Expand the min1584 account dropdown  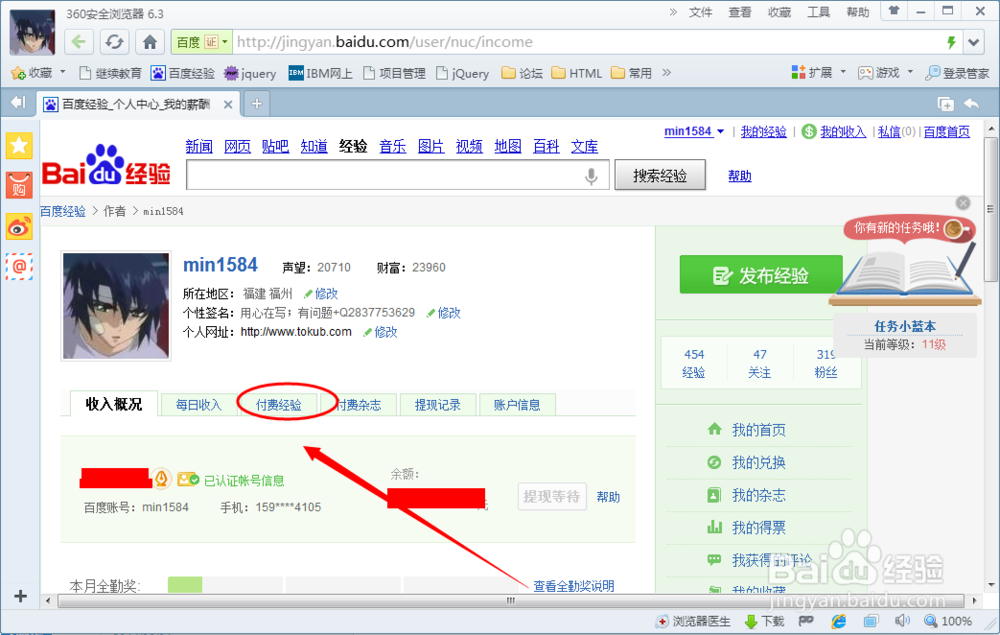click(x=720, y=131)
